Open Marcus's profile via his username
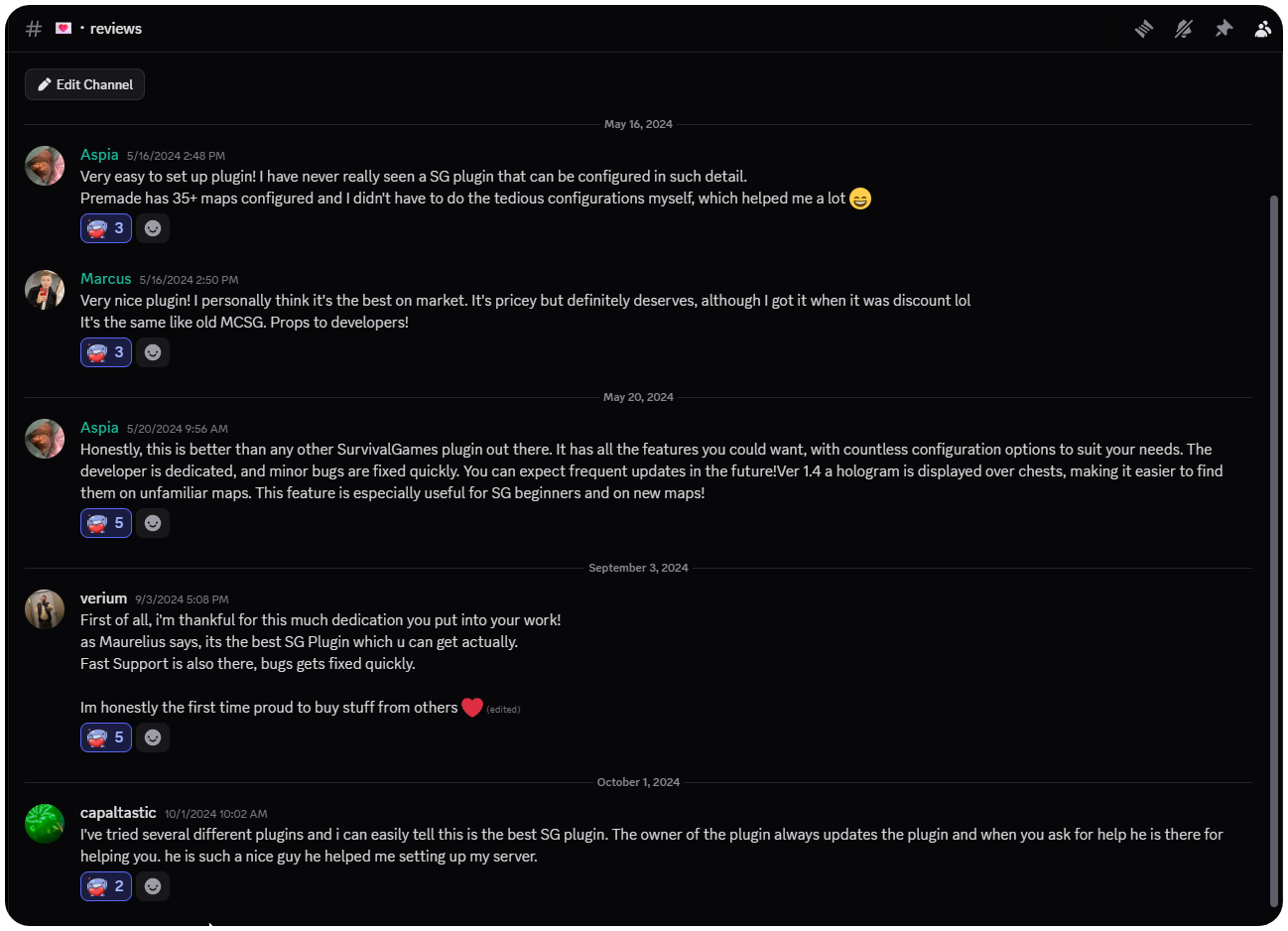 [x=106, y=279]
